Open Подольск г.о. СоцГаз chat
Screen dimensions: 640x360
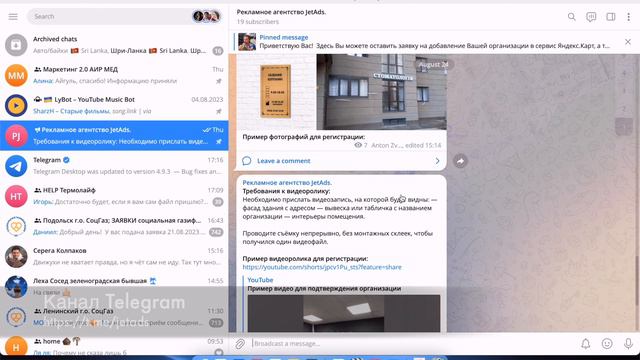(x=114, y=226)
